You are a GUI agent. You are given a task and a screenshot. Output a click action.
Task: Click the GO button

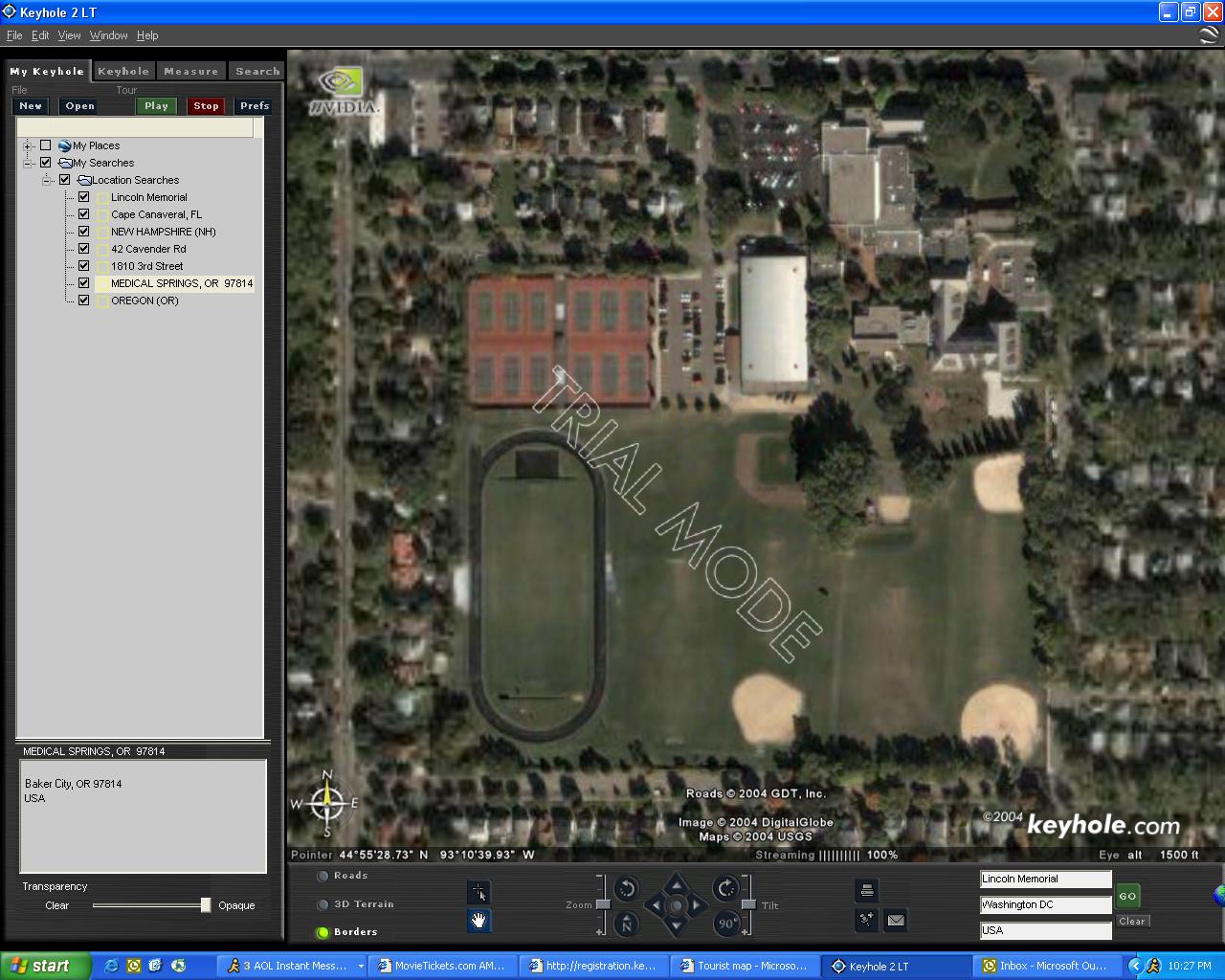tap(1127, 897)
